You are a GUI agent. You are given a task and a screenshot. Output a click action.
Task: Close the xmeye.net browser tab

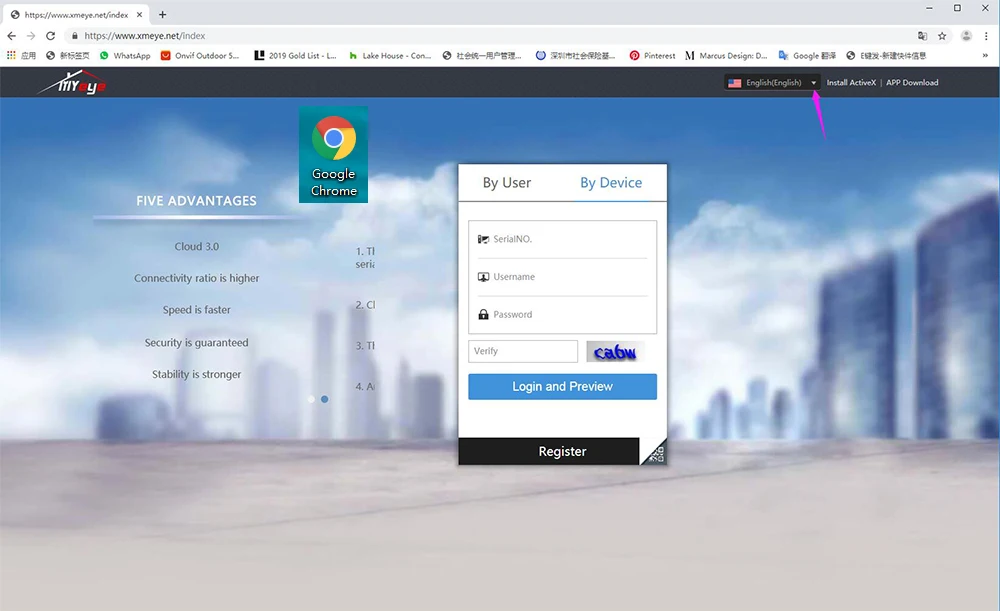(140, 14)
